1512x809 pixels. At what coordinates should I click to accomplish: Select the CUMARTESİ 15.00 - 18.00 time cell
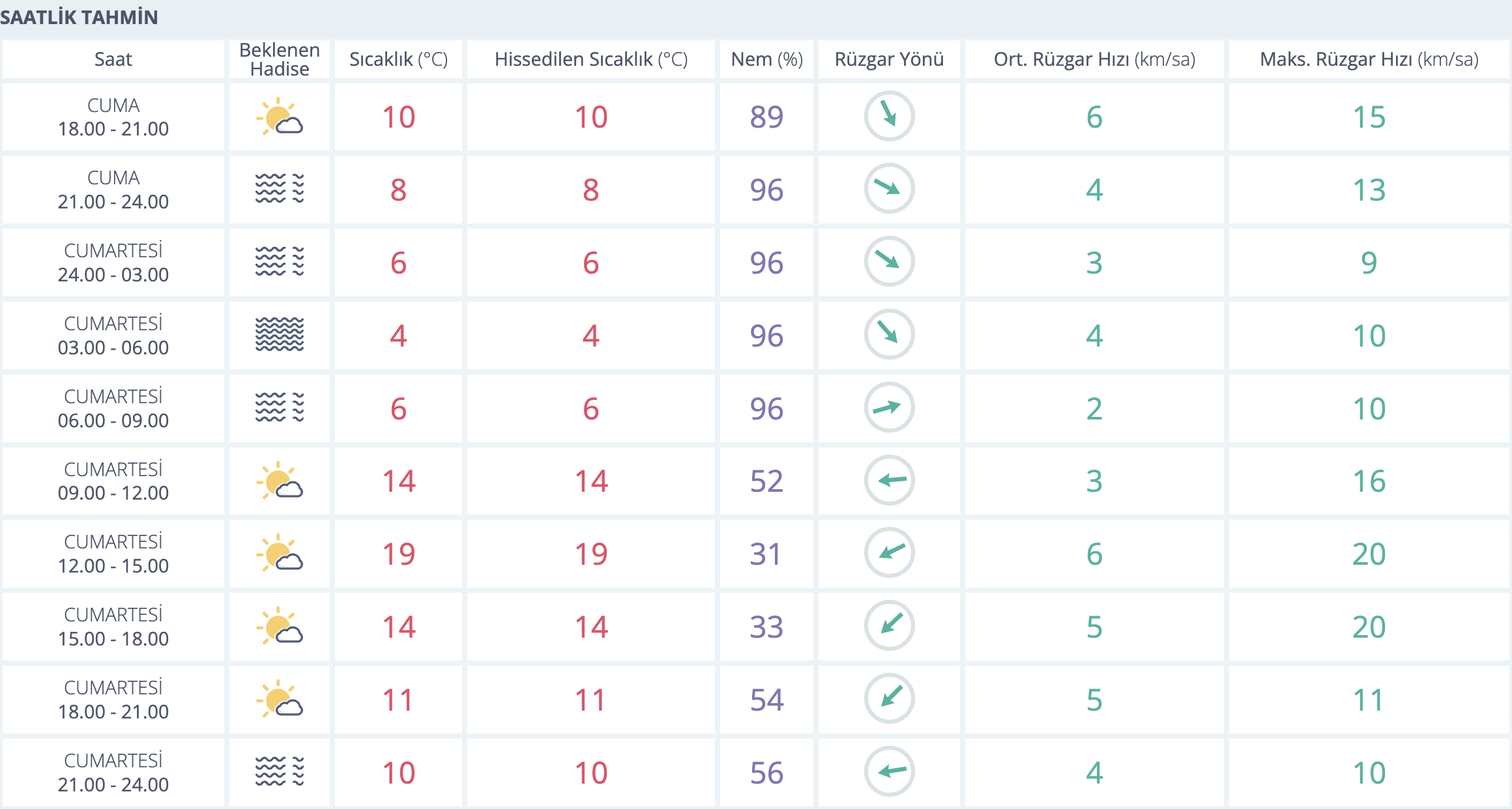pyautogui.click(x=113, y=627)
